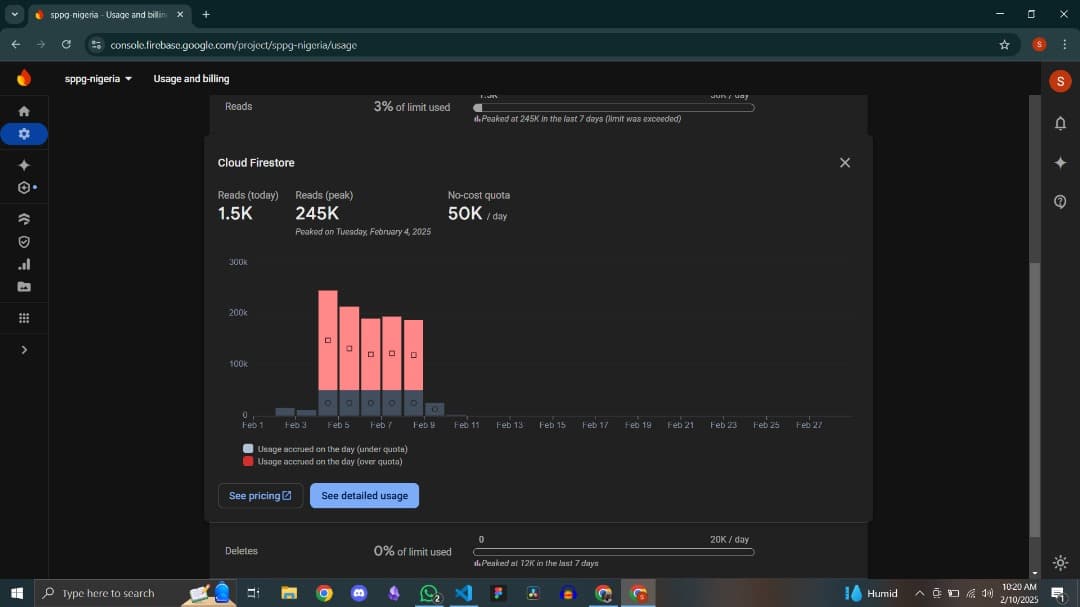The image size is (1080, 607).
Task: Open the Build category hexagon icon
Action: pyautogui.click(x=24, y=187)
